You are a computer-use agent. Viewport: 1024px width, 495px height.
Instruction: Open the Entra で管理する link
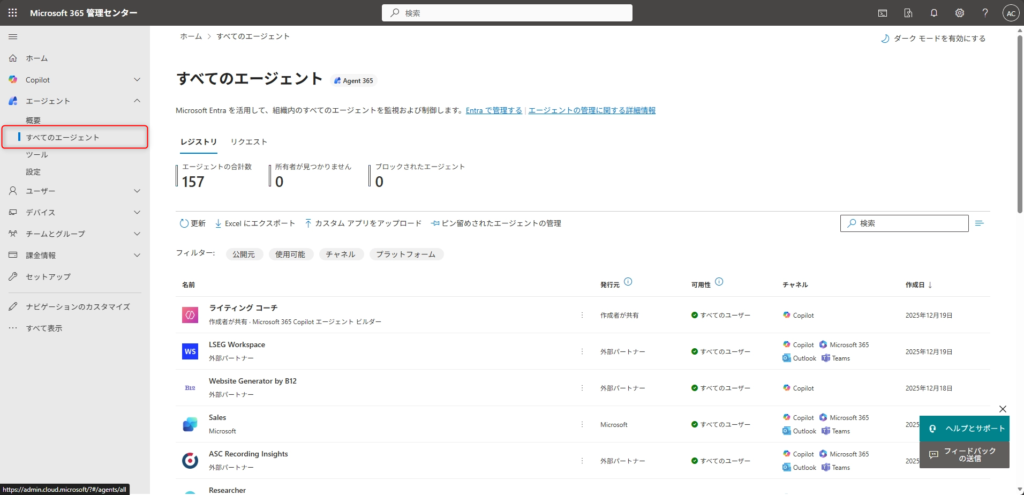tap(493, 110)
